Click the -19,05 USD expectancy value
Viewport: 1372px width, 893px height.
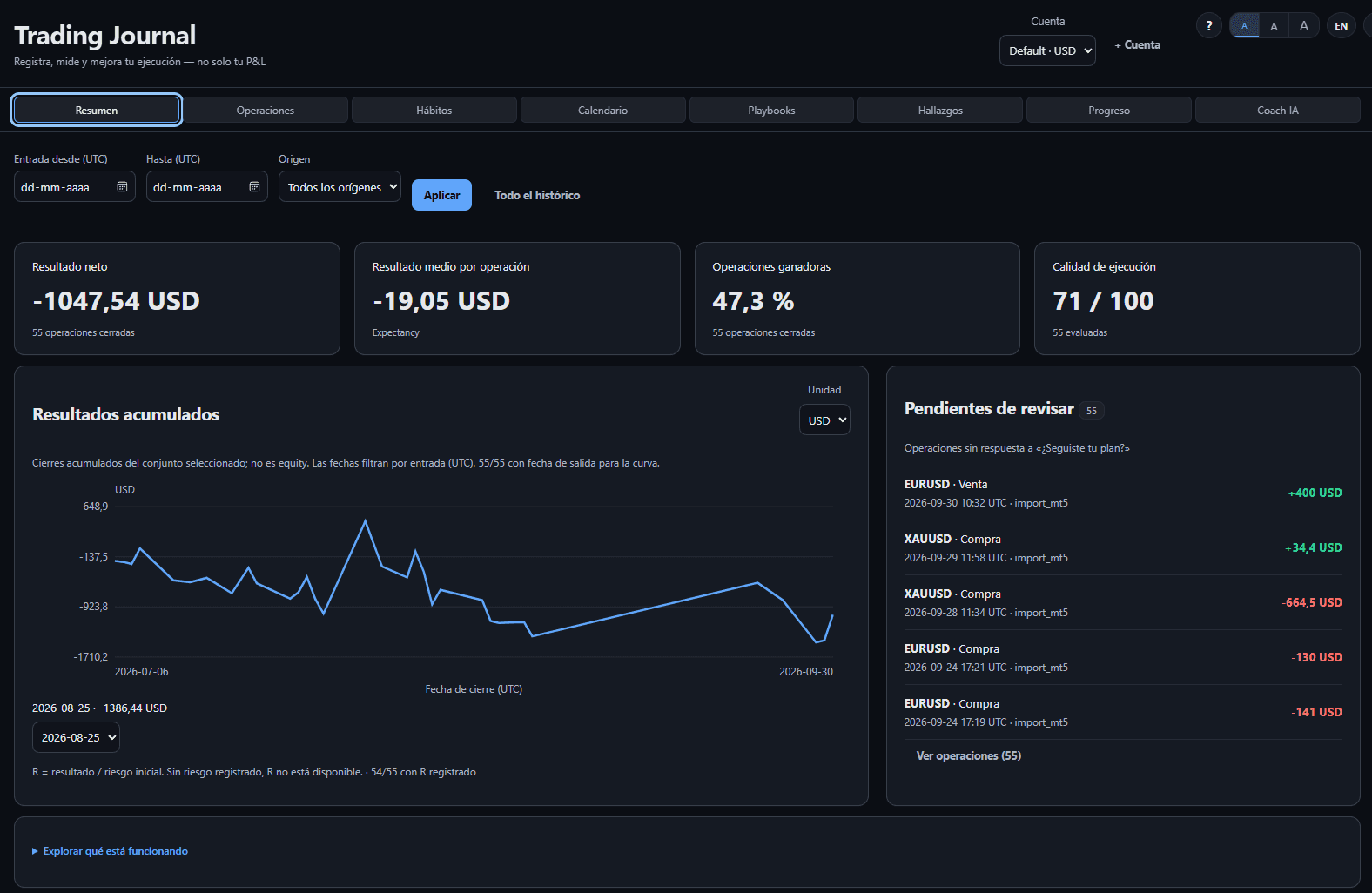click(x=441, y=301)
